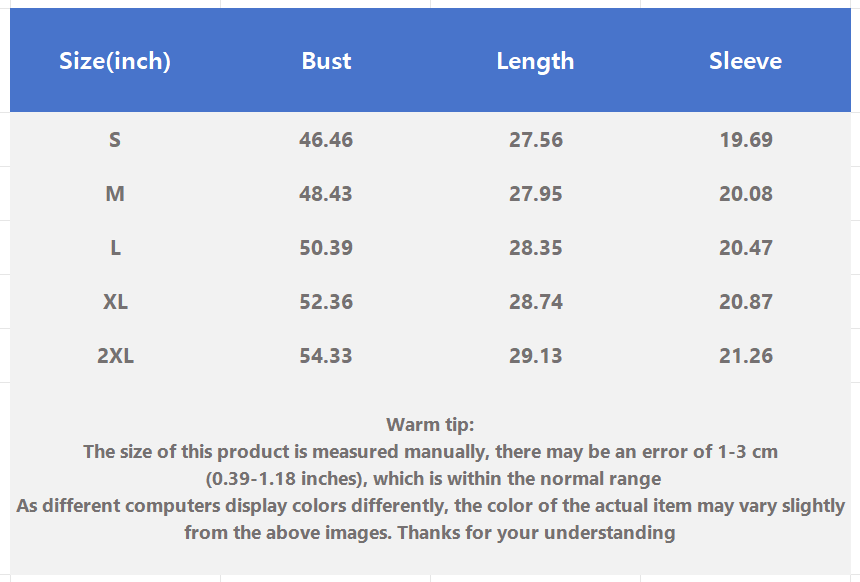Image resolution: width=860 pixels, height=582 pixels.
Task: Select the XL size row label
Action: coord(115,302)
